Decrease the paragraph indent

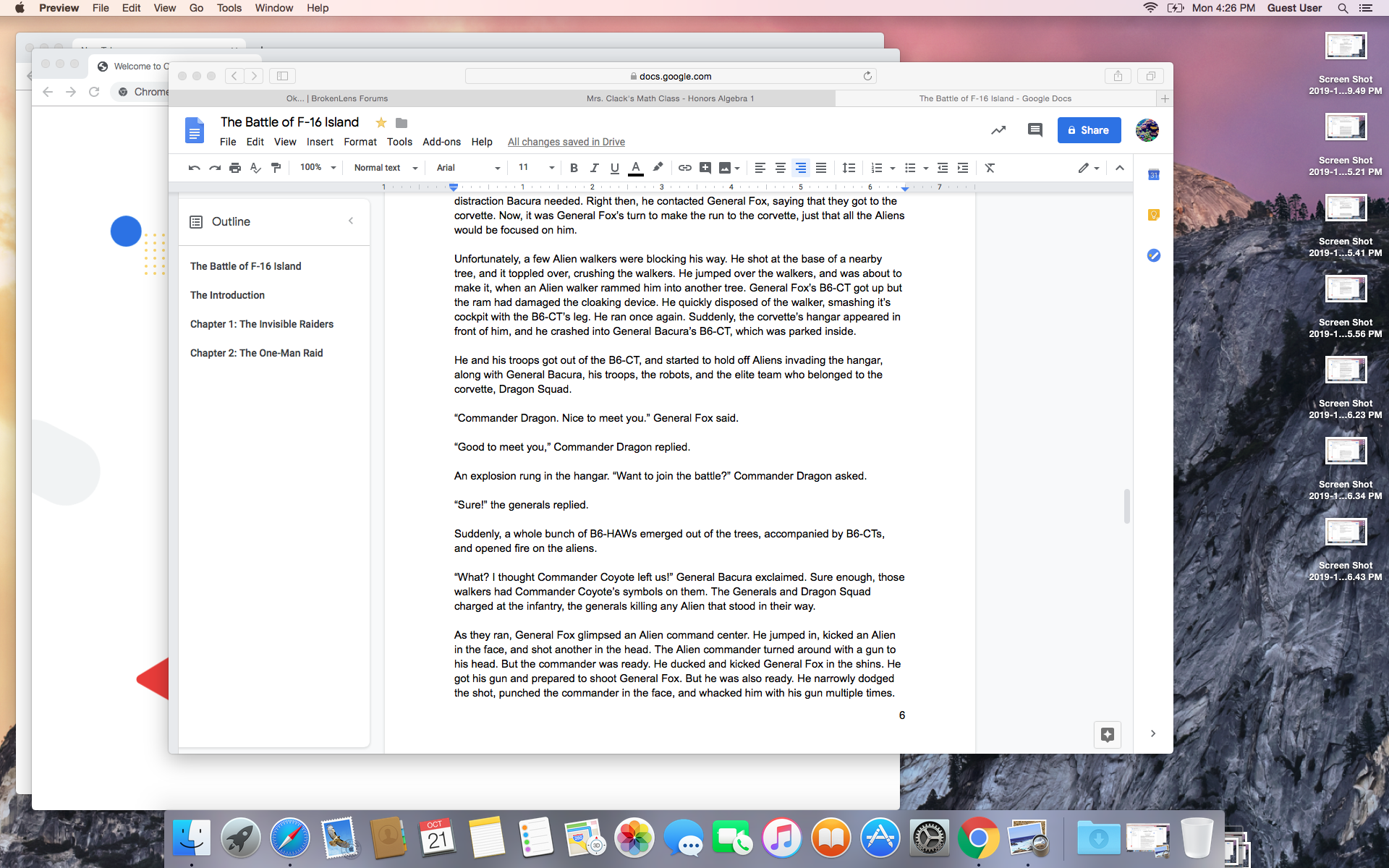tap(943, 168)
